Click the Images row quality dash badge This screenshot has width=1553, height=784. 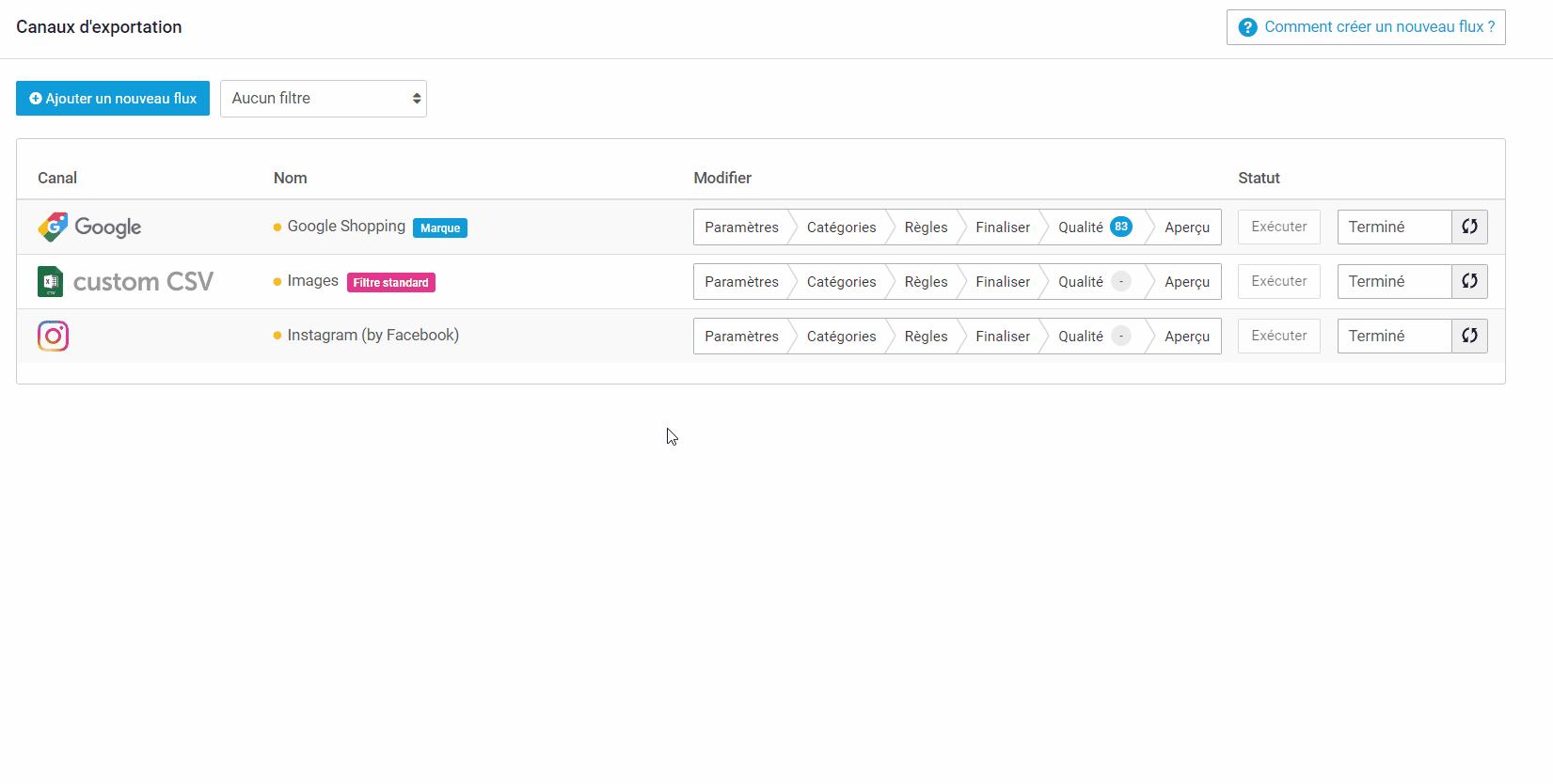tap(1121, 281)
